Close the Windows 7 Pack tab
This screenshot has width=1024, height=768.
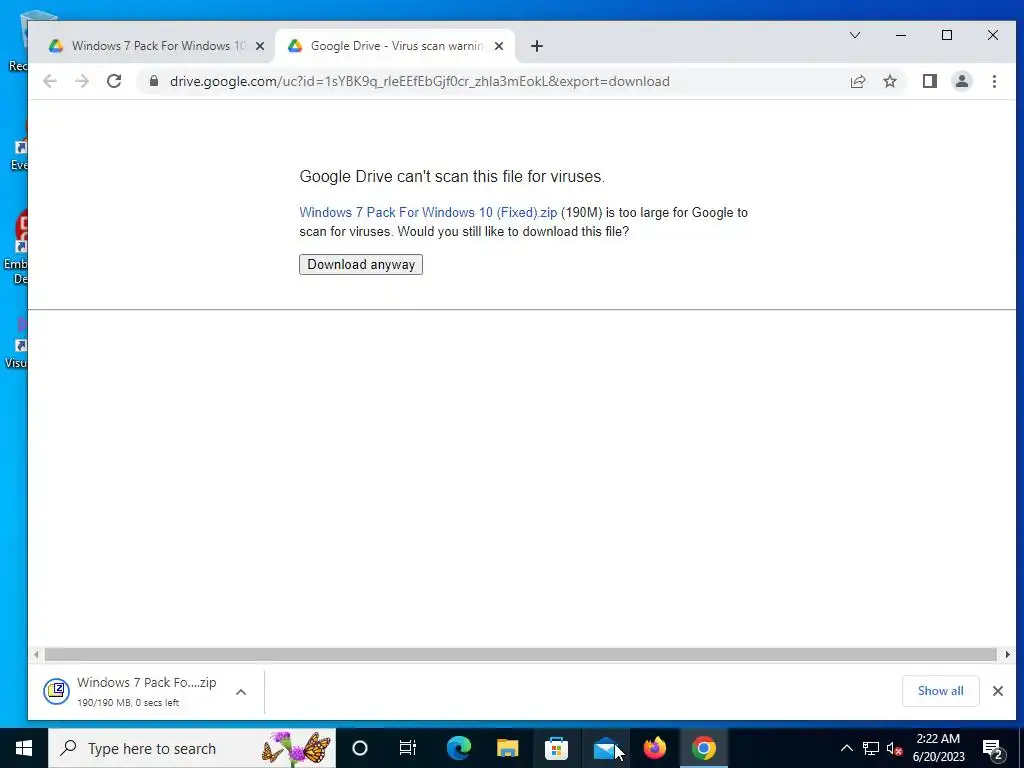[260, 46]
